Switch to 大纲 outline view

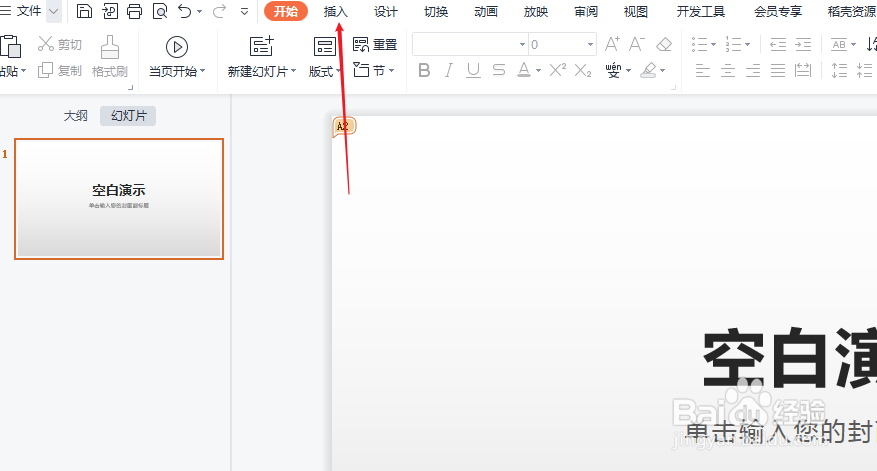tap(76, 116)
